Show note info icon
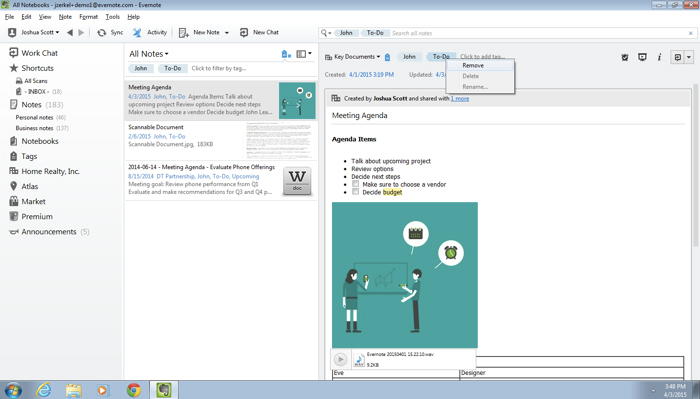 659,57
